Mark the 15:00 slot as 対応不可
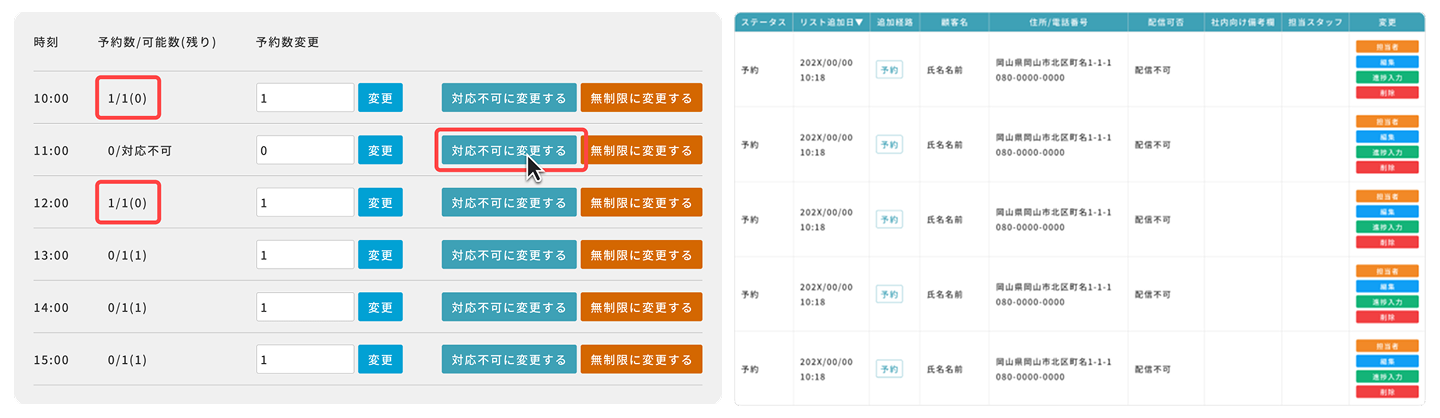The width and height of the screenshot is (1440, 418). pos(509,359)
